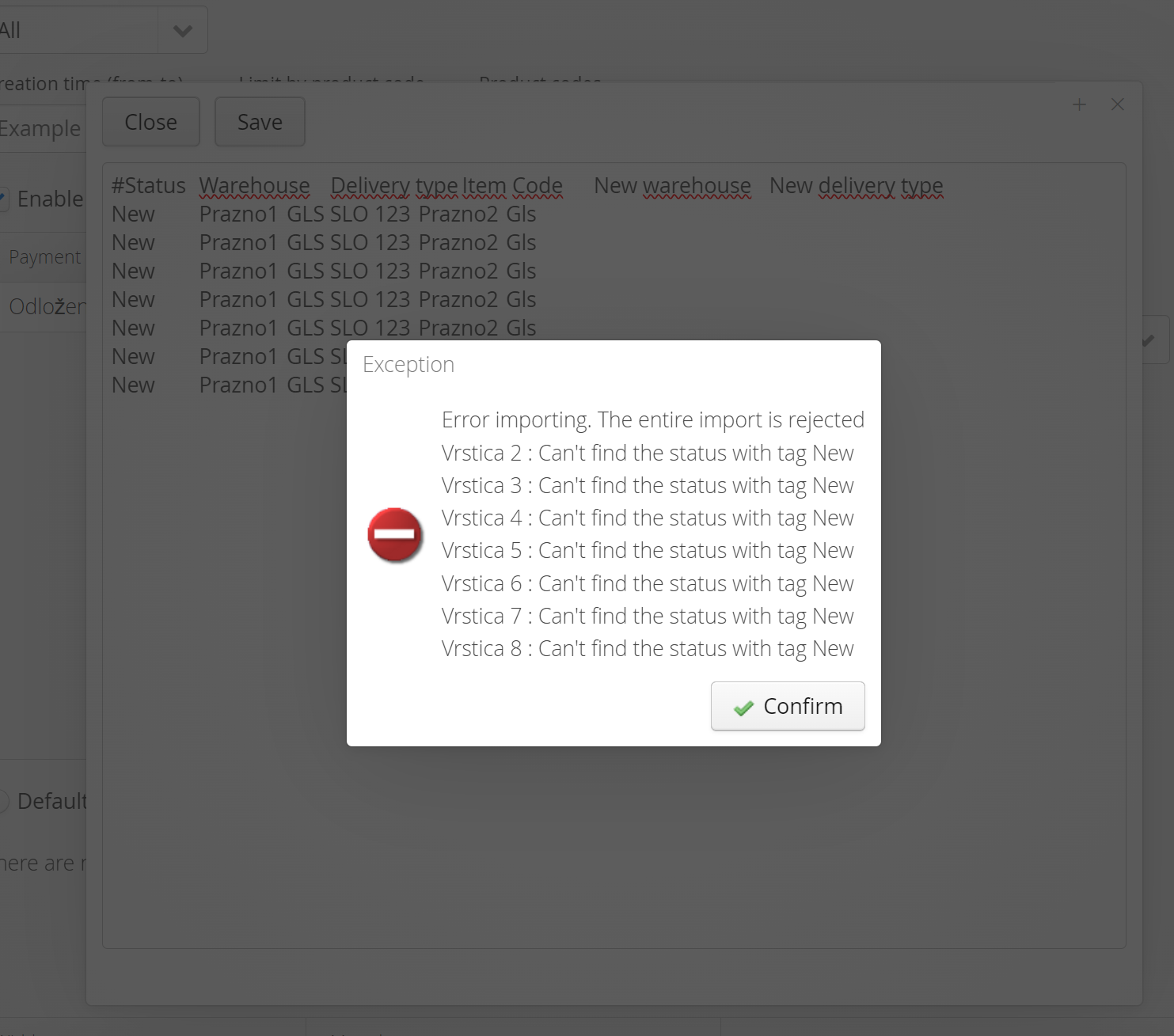The image size is (1174, 1036).
Task: Click the Odložen entry
Action: click(x=46, y=306)
